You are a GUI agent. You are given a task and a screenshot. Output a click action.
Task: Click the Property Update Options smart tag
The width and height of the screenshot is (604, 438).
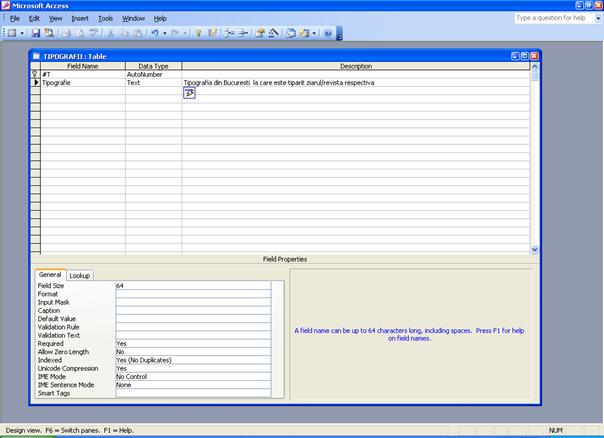pyautogui.click(x=188, y=93)
